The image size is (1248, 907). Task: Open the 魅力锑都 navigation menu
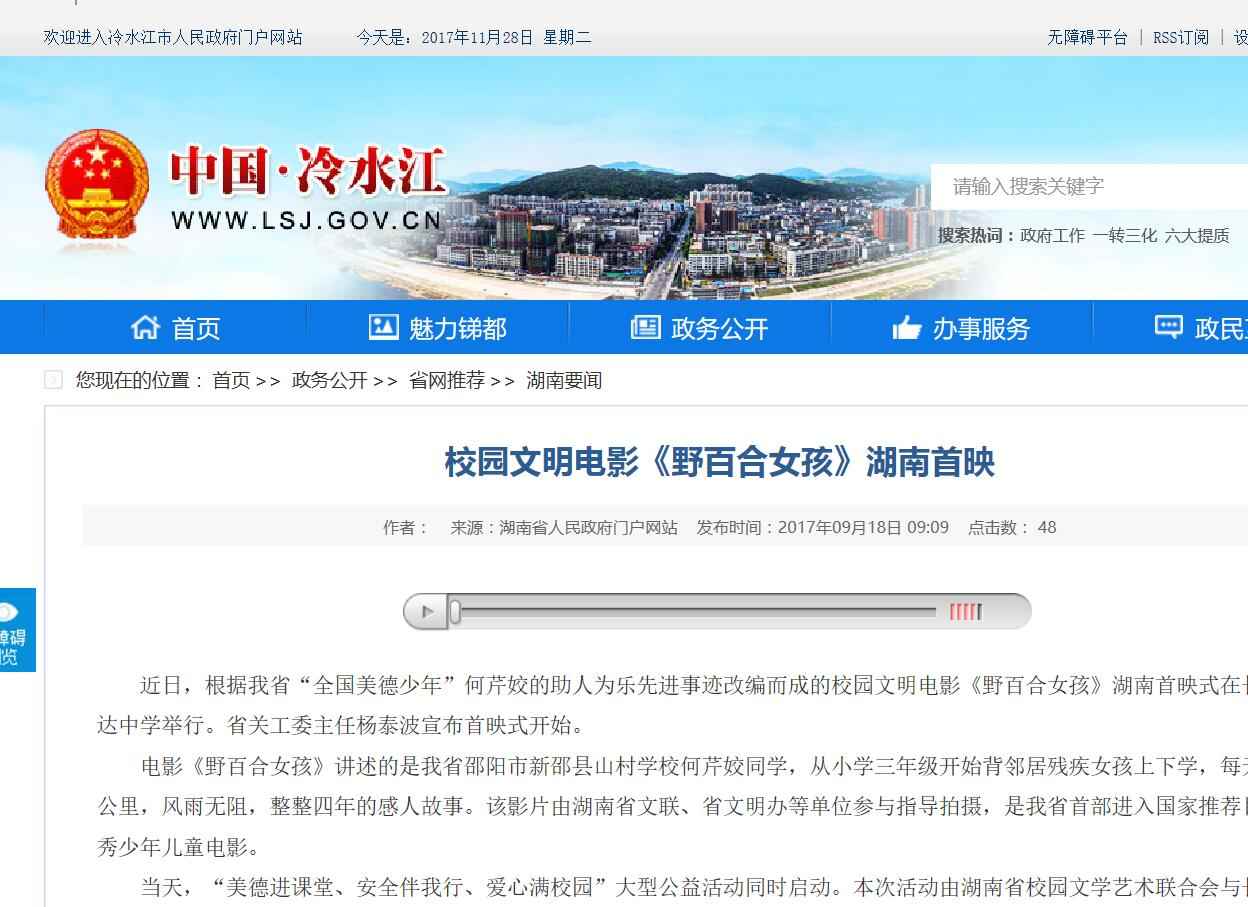[x=457, y=328]
